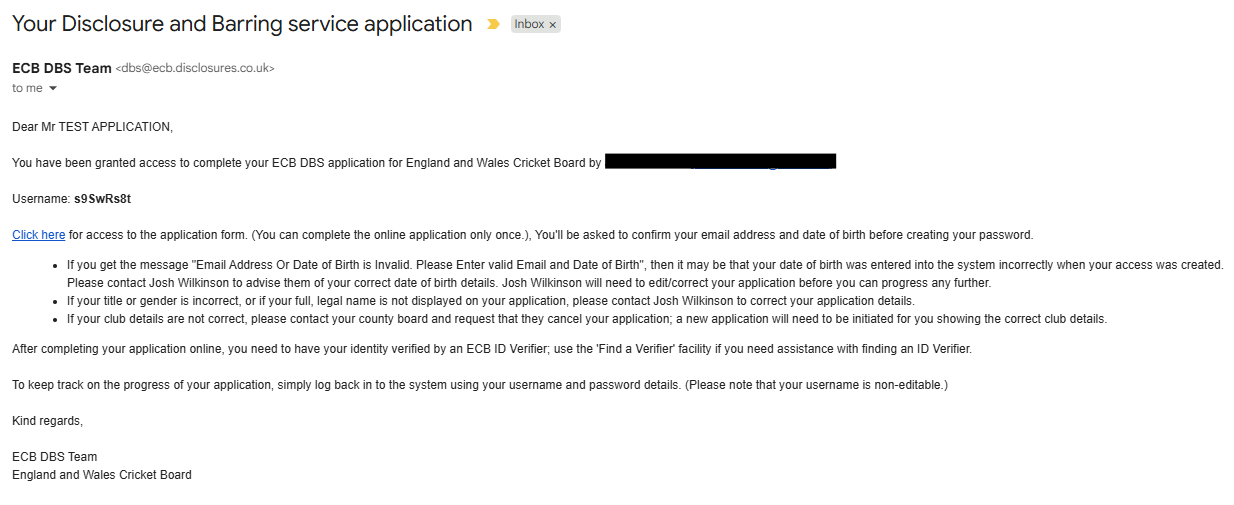
Task: Expand recipient details arrow beside "to me"
Action: pyautogui.click(x=53, y=88)
